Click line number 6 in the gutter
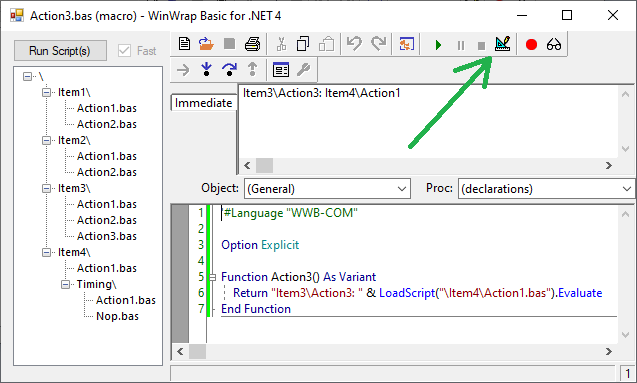This screenshot has width=637, height=383. point(201,293)
